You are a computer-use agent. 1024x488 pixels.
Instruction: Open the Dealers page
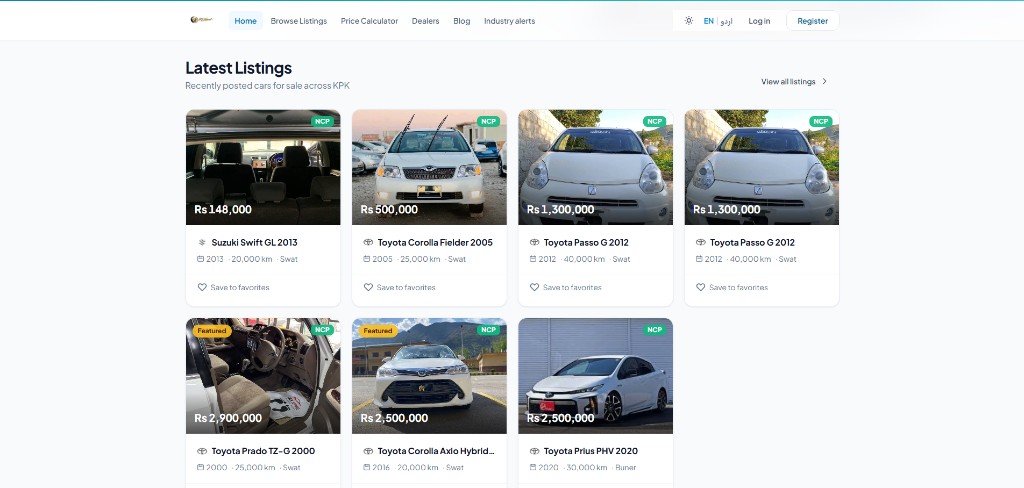tap(425, 21)
